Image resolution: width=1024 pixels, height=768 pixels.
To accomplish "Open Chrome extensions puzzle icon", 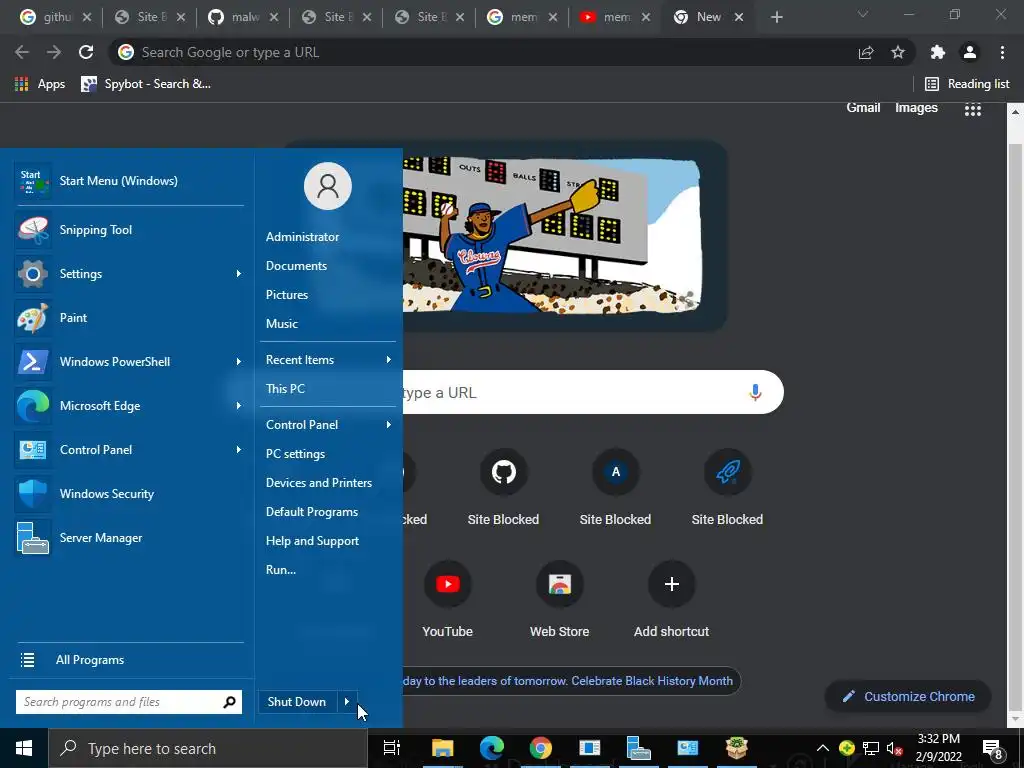I will point(938,52).
